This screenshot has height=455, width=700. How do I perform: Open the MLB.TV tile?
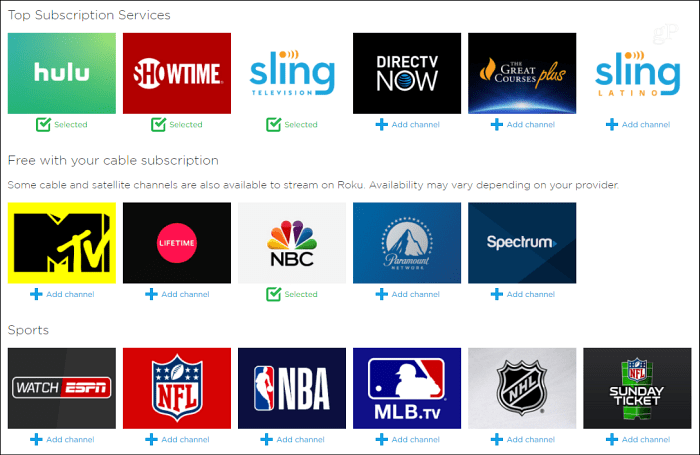tap(407, 388)
